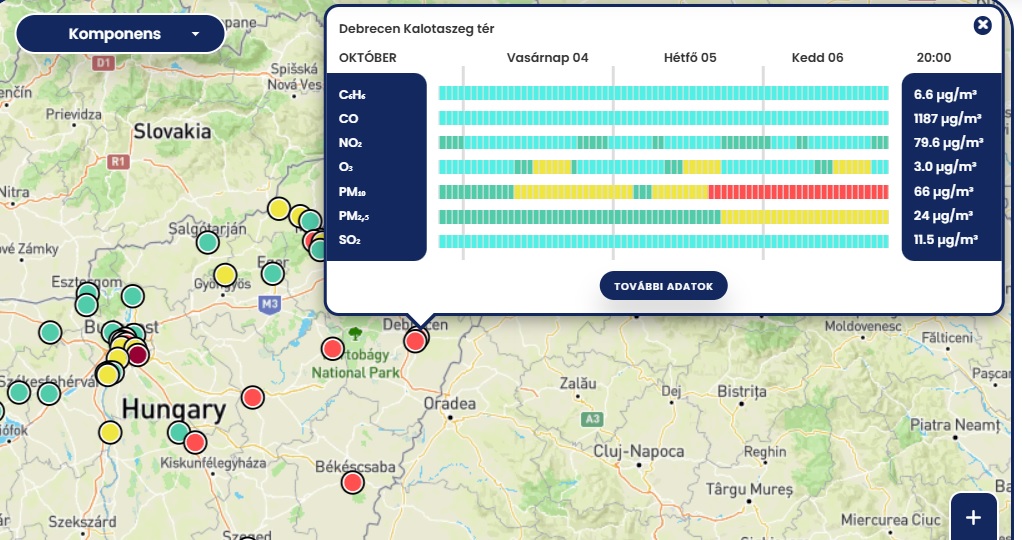Click the M3 motorway shield on map
The width and height of the screenshot is (1022, 540).
pos(269,304)
